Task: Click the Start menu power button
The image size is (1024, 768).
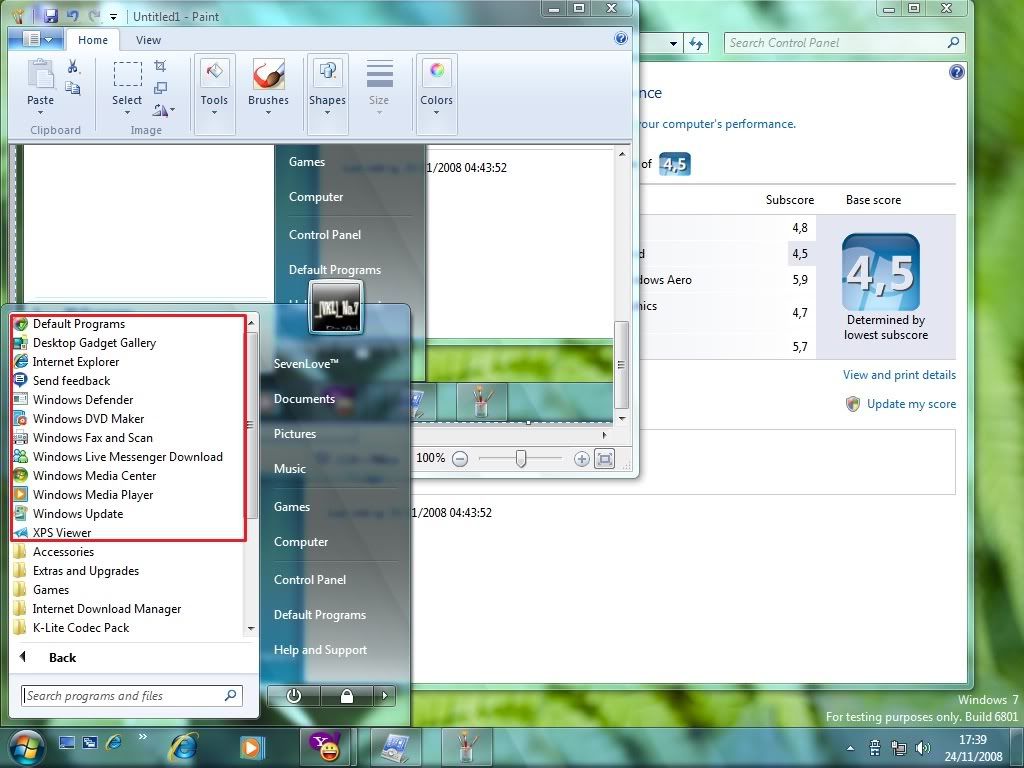Action: pyautogui.click(x=294, y=696)
